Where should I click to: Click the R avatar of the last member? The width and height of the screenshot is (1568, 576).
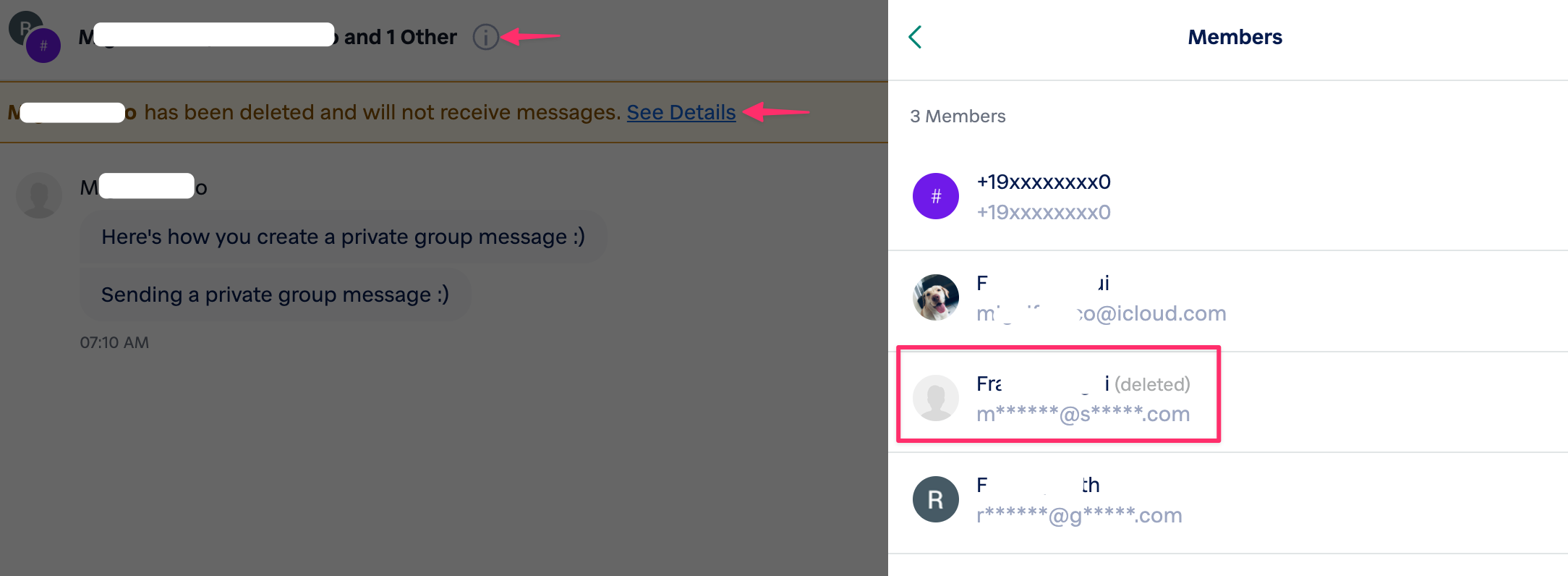[x=935, y=499]
